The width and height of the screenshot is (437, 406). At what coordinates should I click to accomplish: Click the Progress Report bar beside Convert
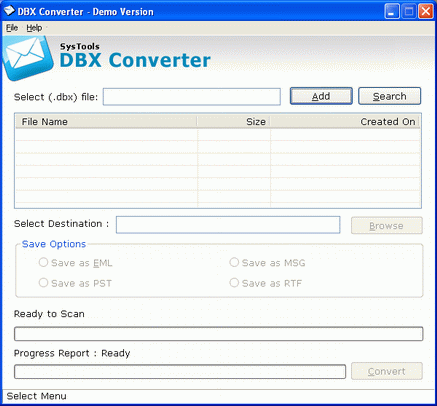point(180,372)
